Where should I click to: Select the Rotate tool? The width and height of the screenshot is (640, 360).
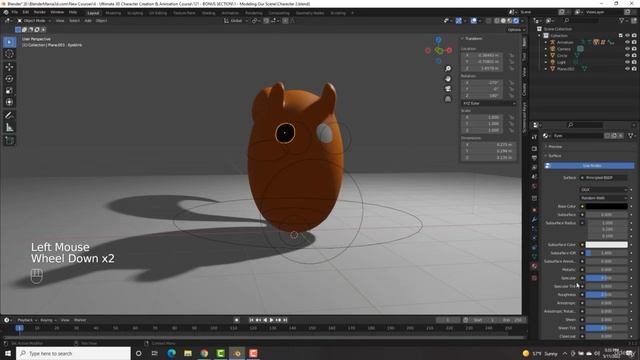tap(9, 79)
